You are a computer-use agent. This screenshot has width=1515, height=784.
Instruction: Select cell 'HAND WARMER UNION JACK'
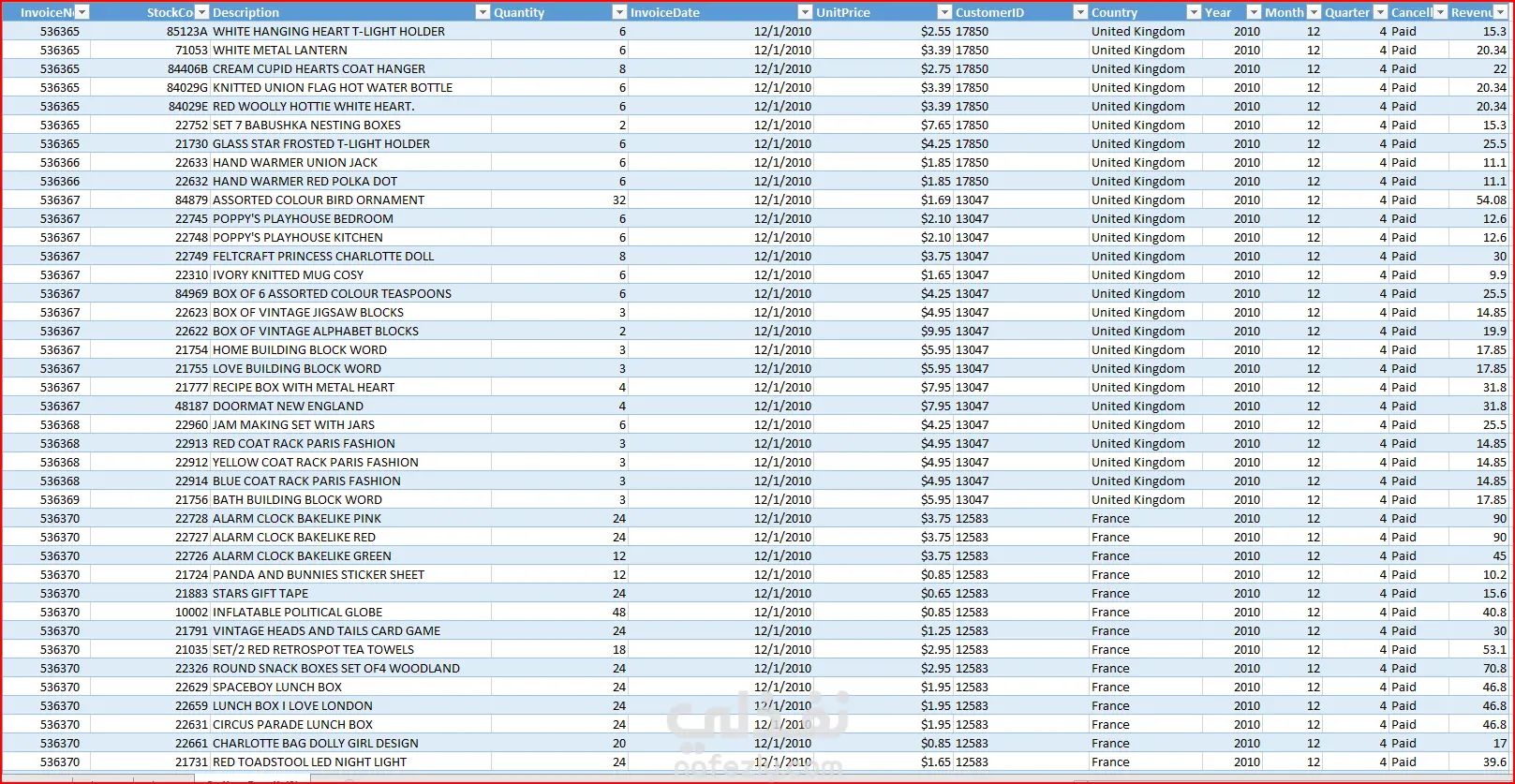coord(350,162)
